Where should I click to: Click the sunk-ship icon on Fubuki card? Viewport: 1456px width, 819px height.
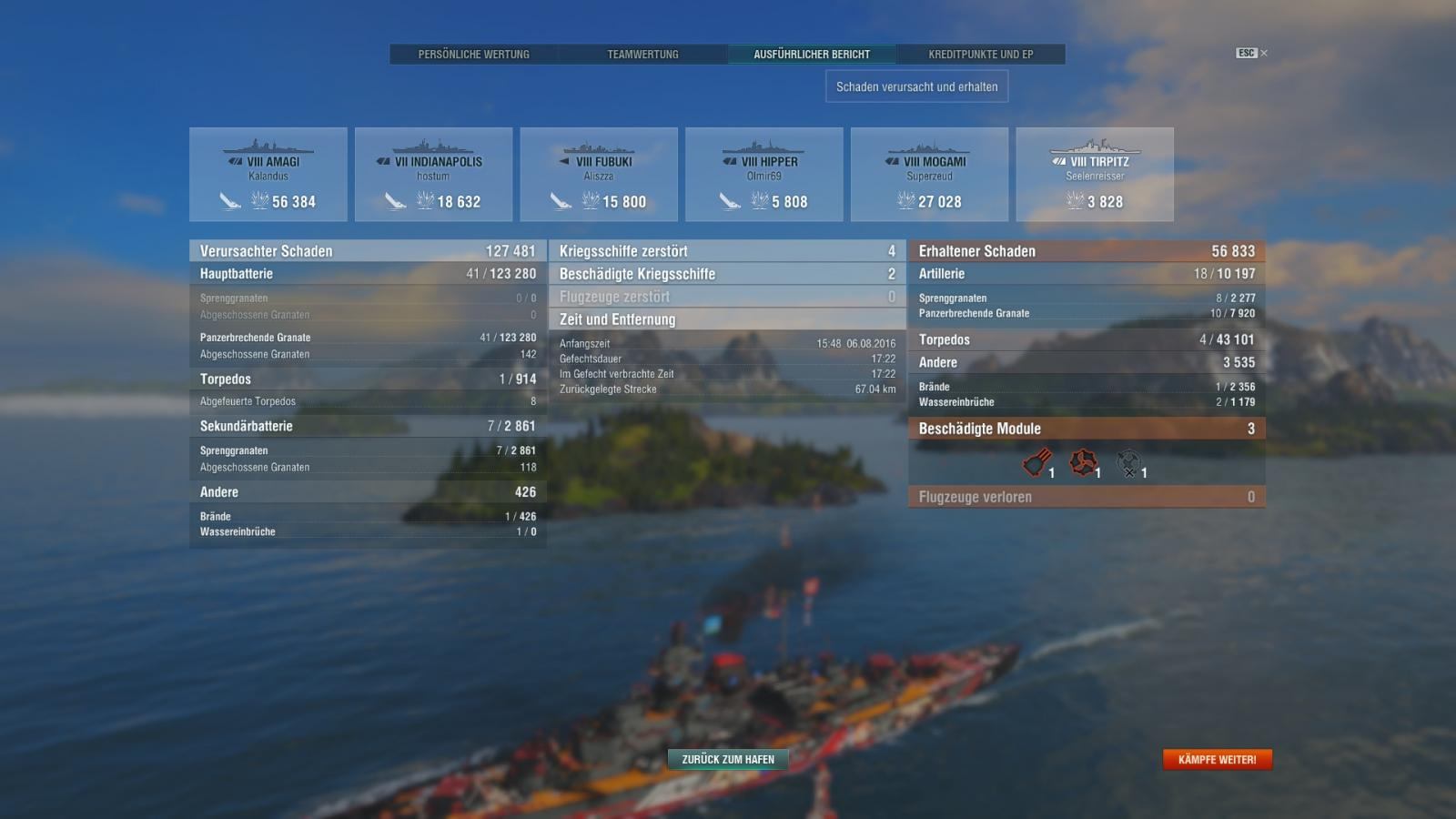[x=561, y=201]
